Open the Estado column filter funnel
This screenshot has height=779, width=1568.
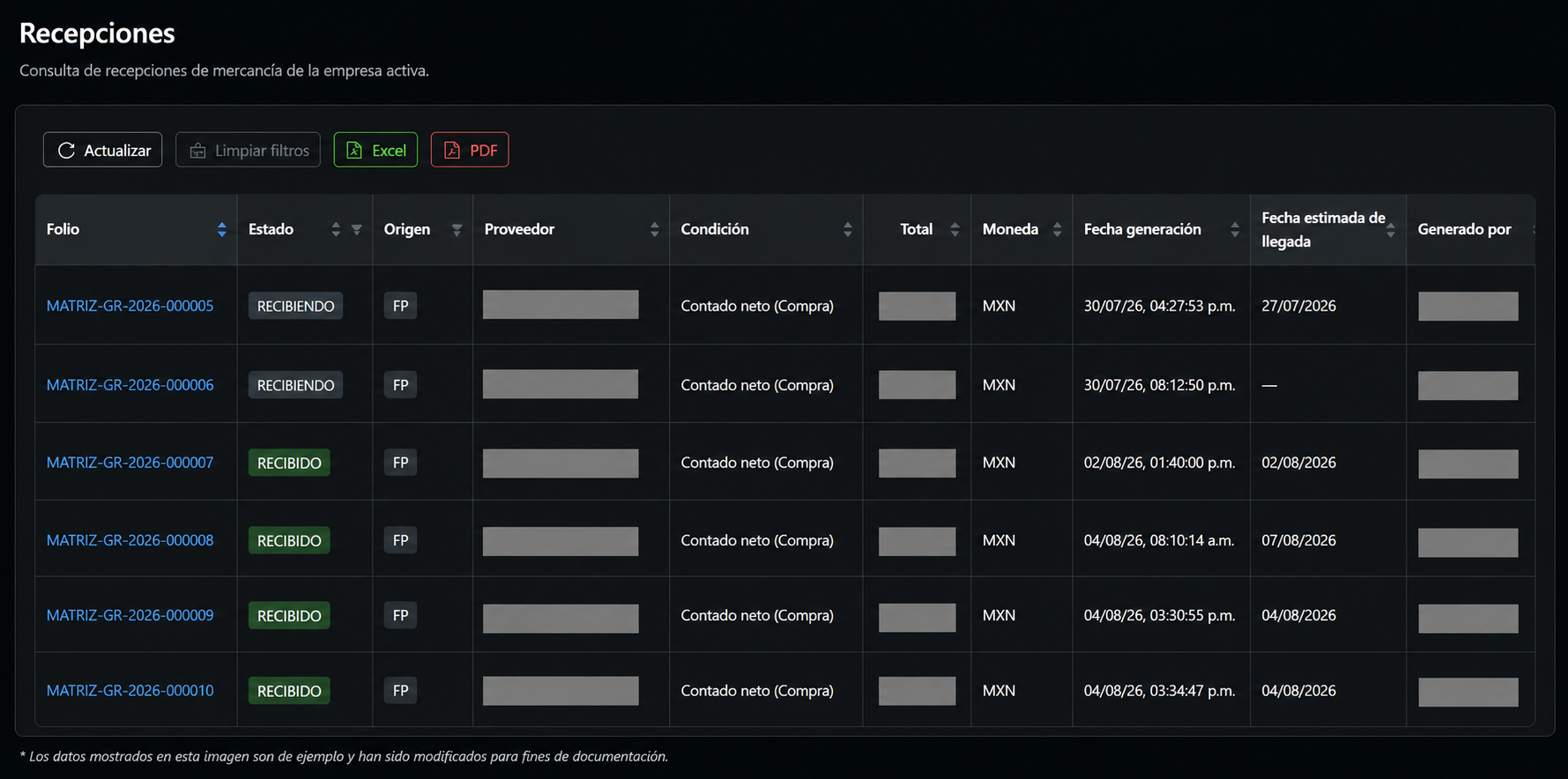pyautogui.click(x=357, y=229)
